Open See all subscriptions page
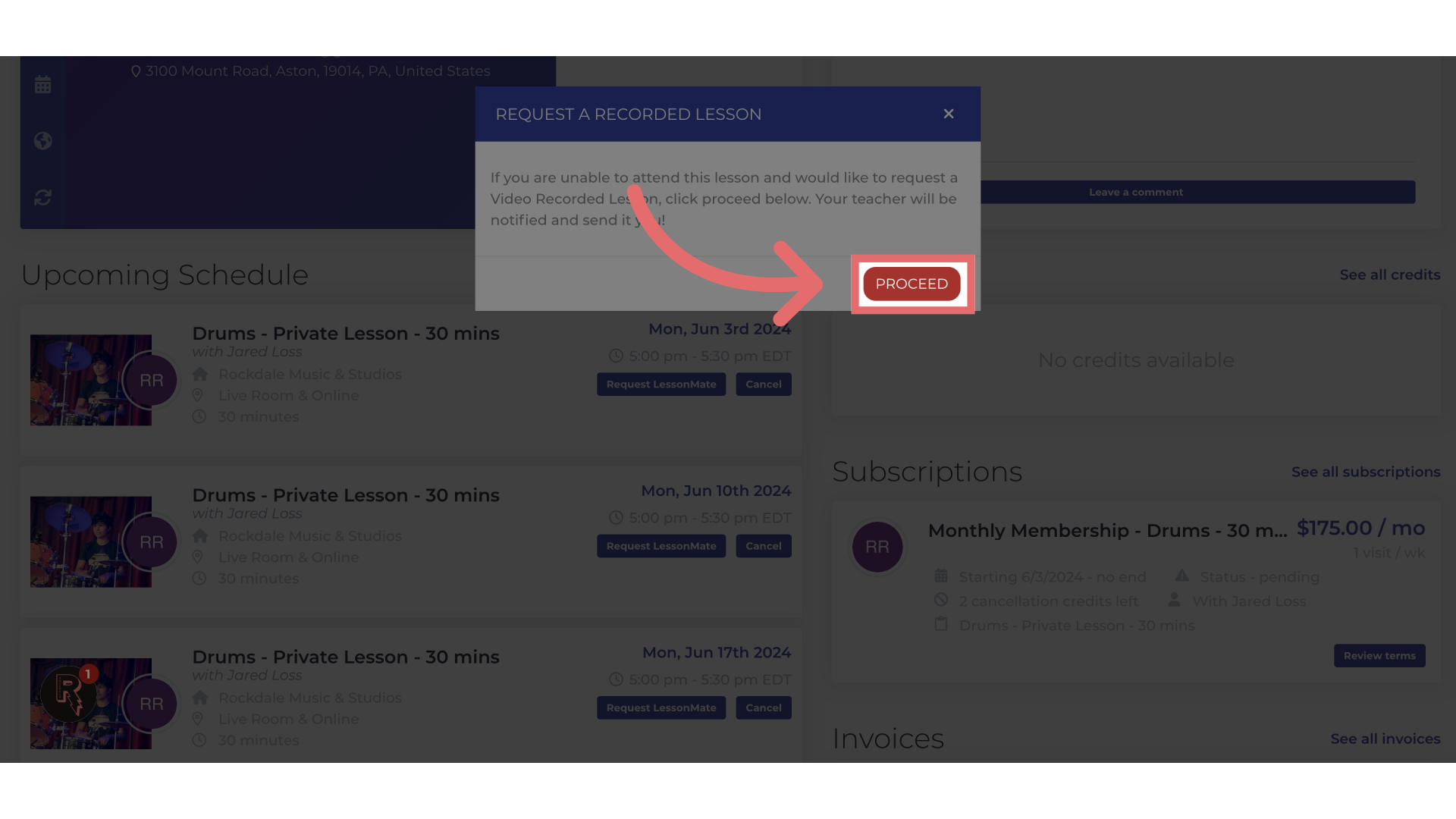Viewport: 1456px width, 819px height. tap(1366, 471)
